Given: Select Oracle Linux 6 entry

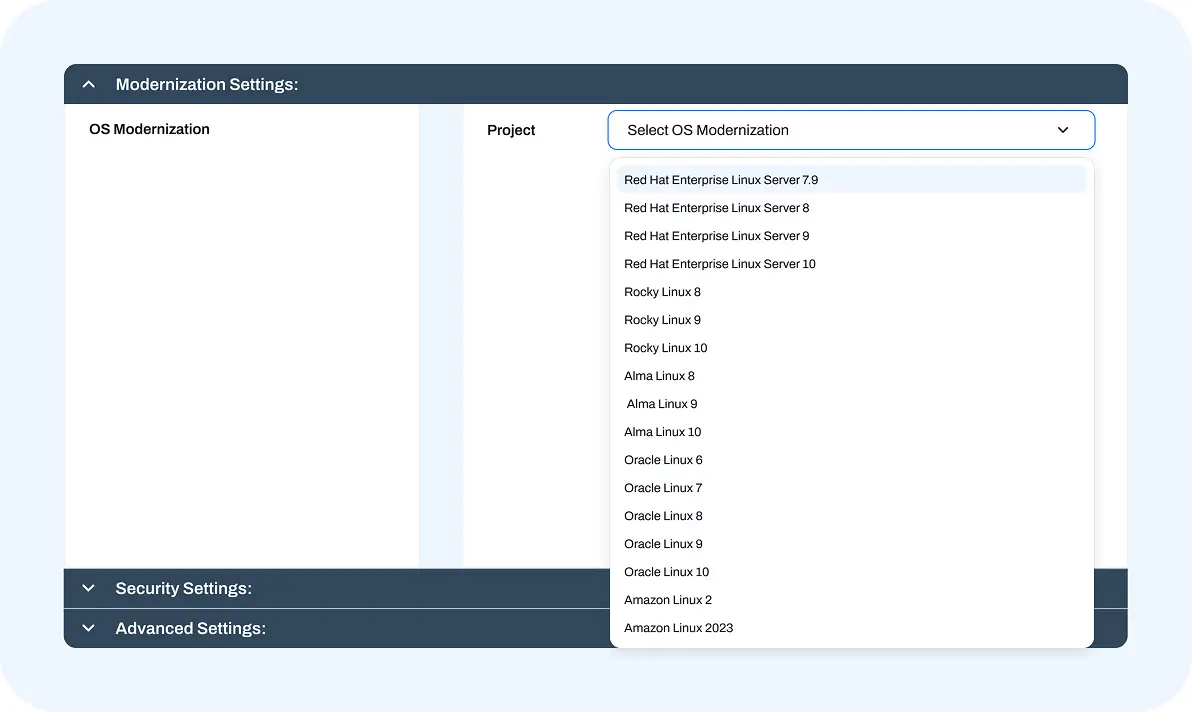Looking at the screenshot, I should point(851,460).
